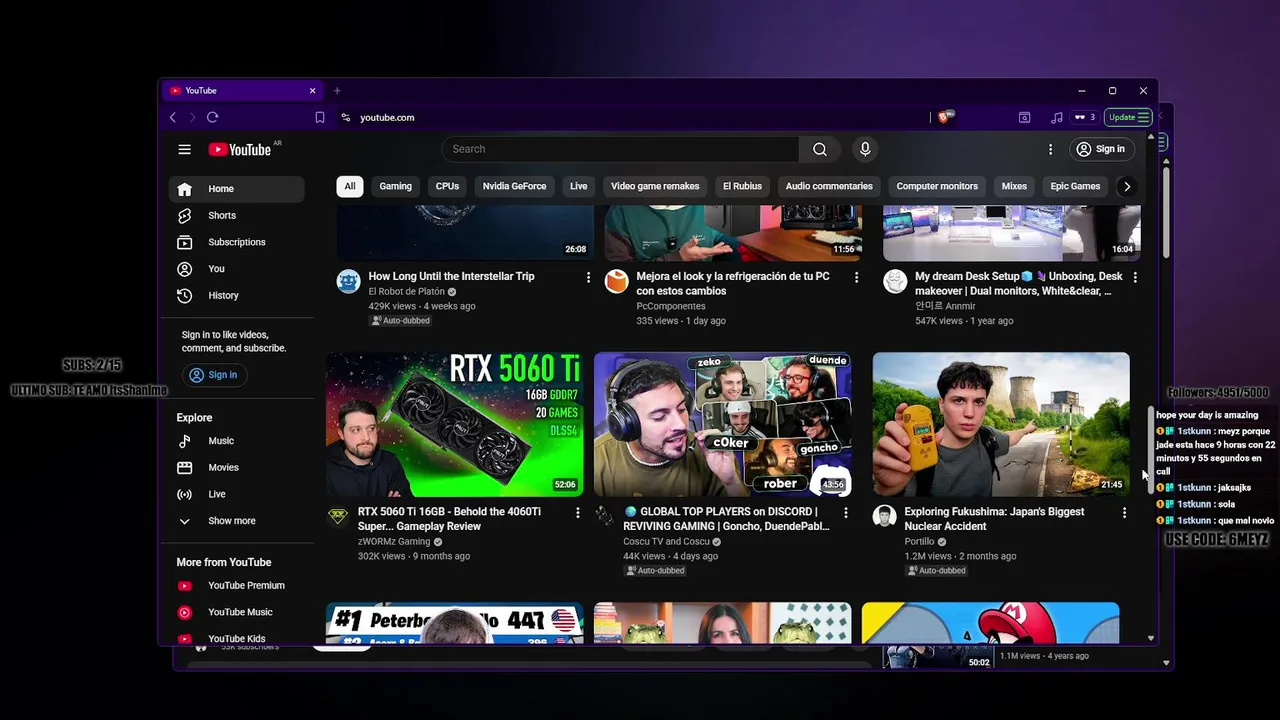This screenshot has width=1280, height=720.
Task: Open options for My dream Desk Setup video
Action: (1135, 277)
